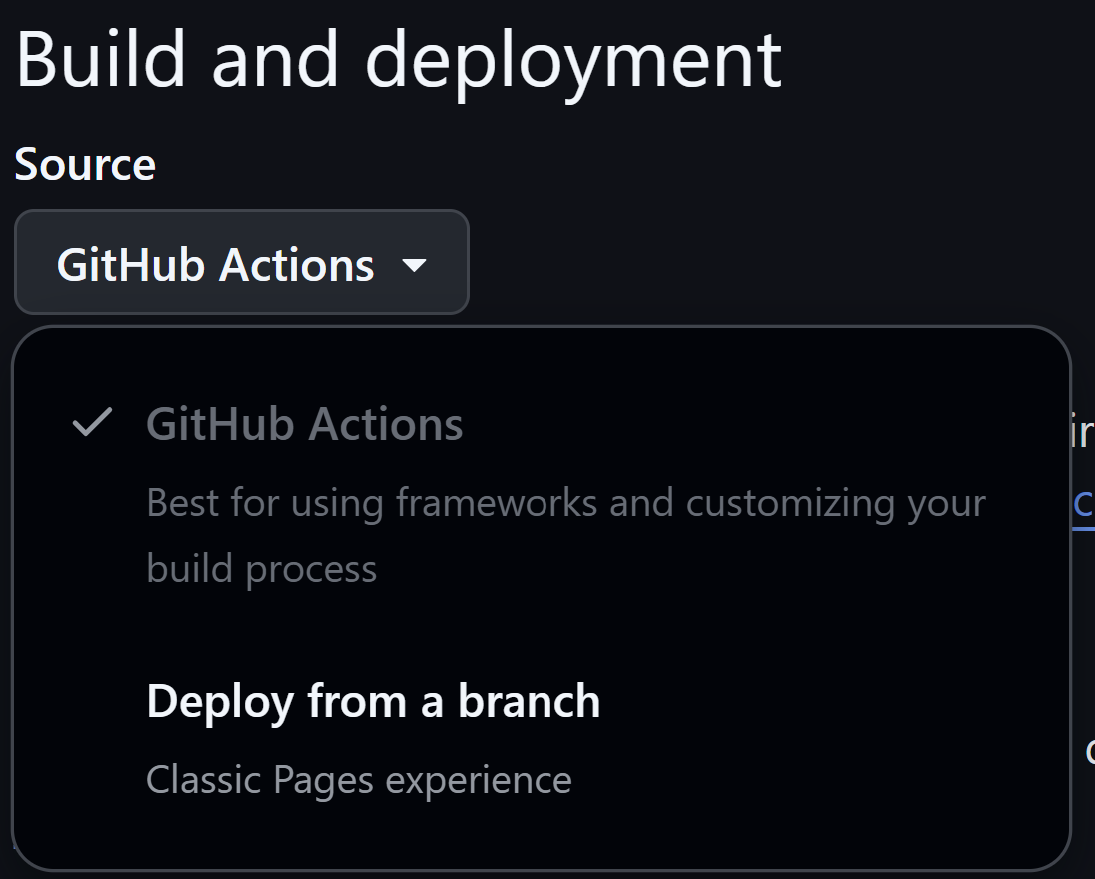Viewport: 1095px width, 879px height.
Task: Choose Deploy from a branch option
Action: (x=373, y=702)
